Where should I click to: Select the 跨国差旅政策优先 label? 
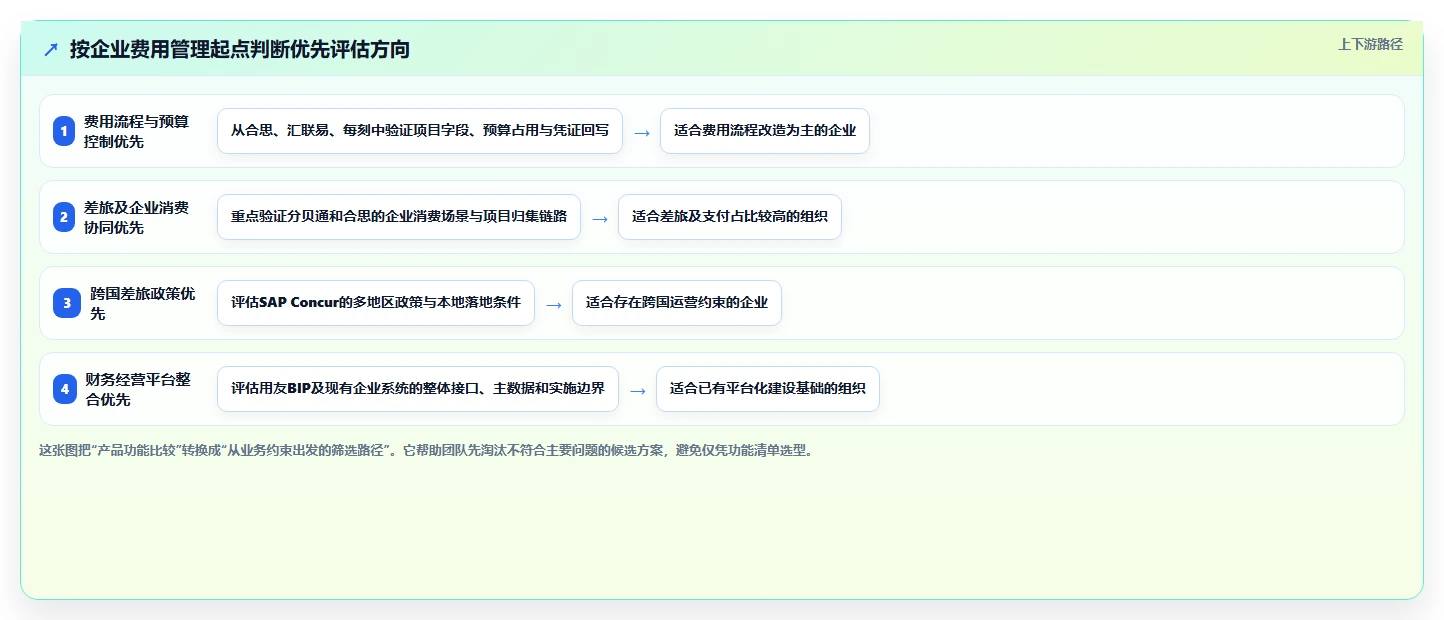point(143,303)
